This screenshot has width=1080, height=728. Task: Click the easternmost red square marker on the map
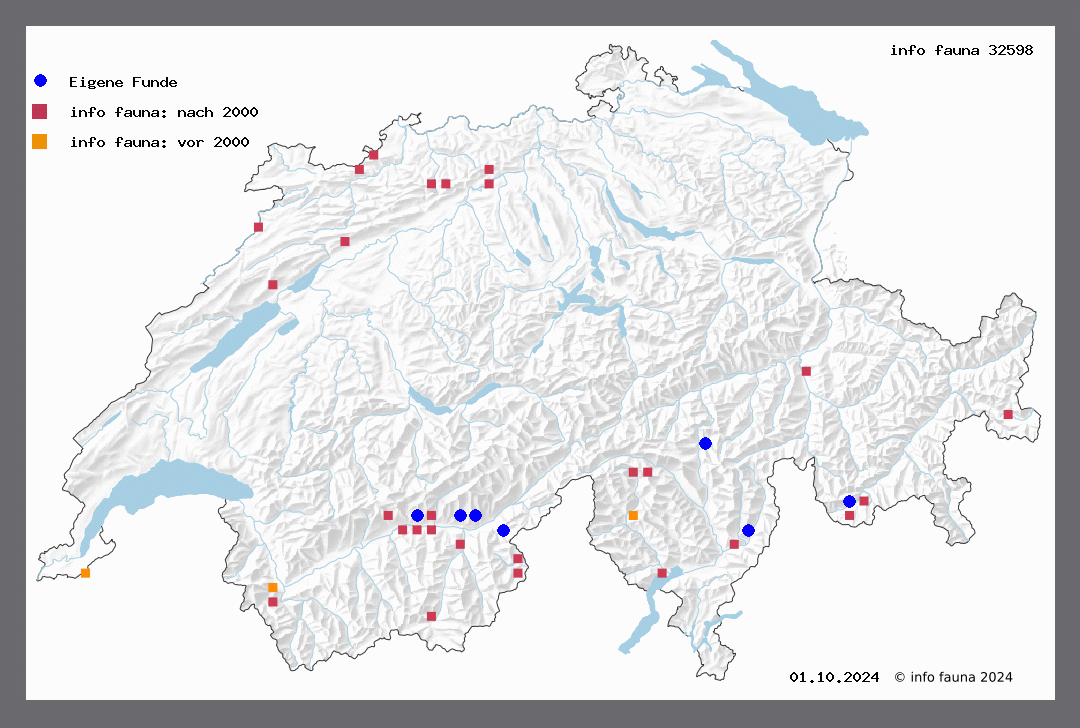tap(1008, 414)
